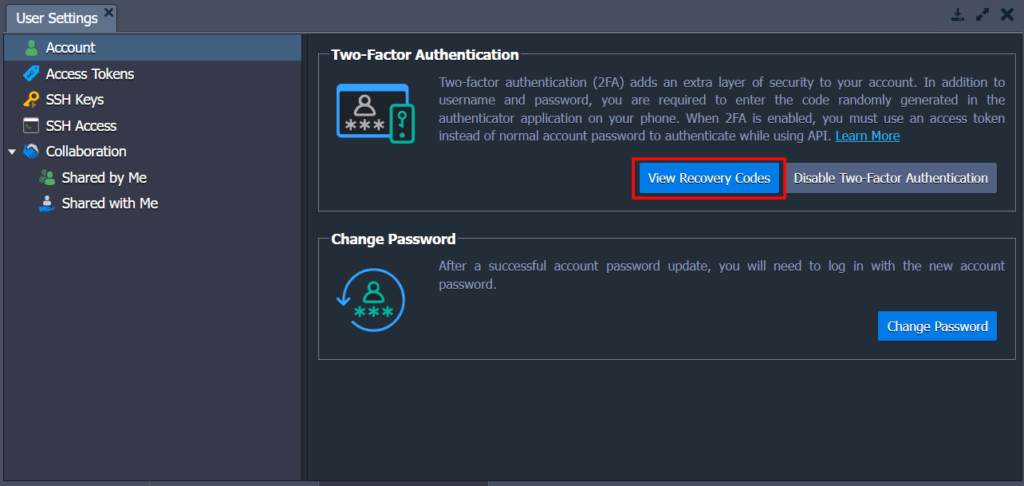Click the download icon in top-right toolbar
The image size is (1024, 486).
pos(957,14)
